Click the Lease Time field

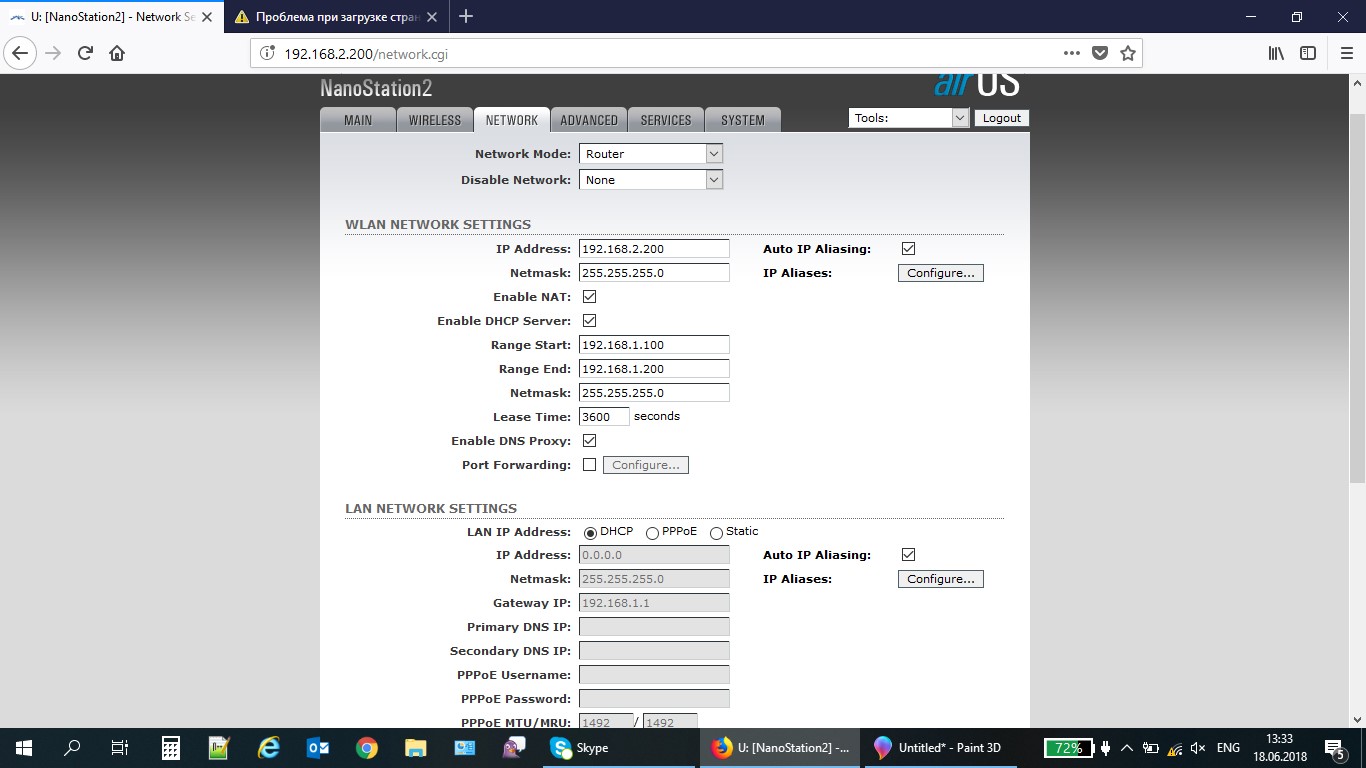[x=604, y=417]
